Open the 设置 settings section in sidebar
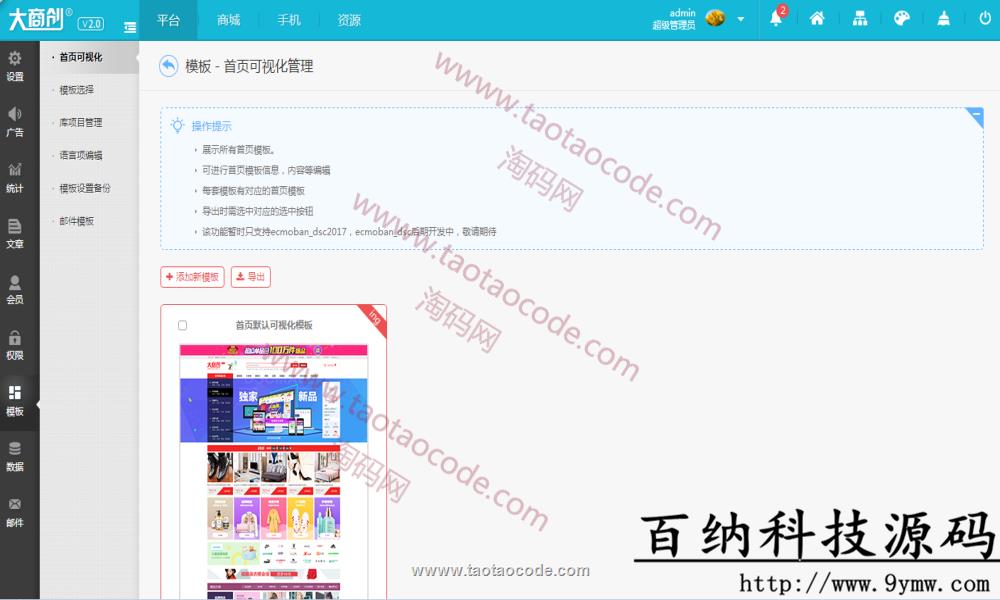1000x600 pixels. pos(15,65)
